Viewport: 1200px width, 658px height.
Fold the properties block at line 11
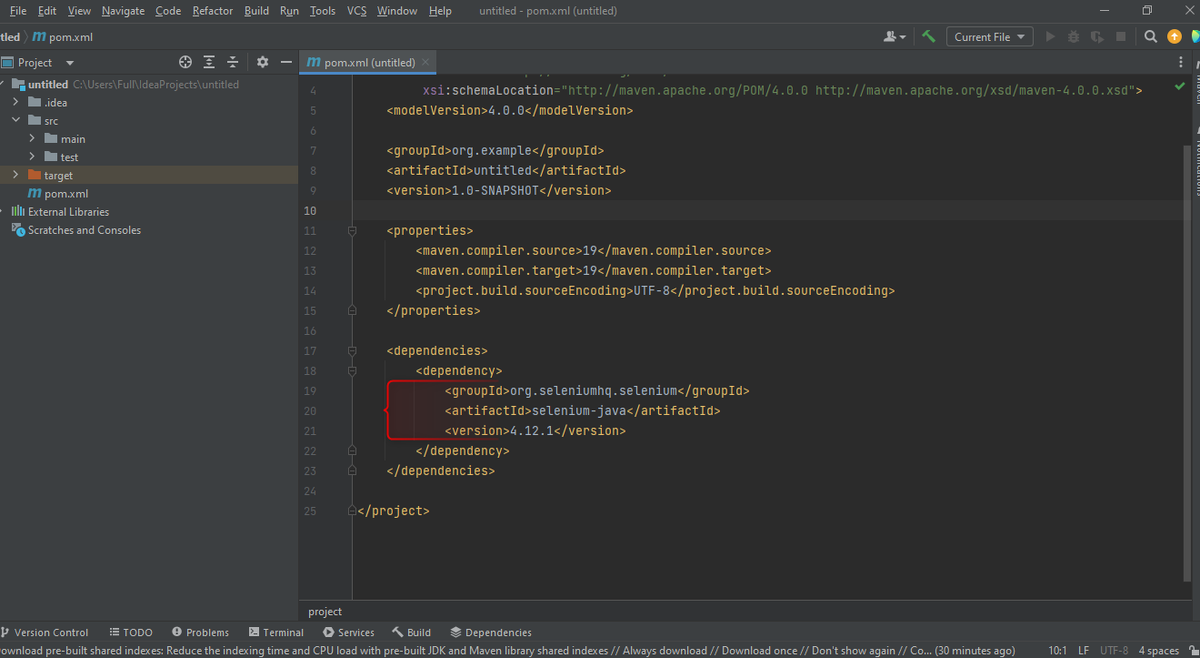[352, 231]
